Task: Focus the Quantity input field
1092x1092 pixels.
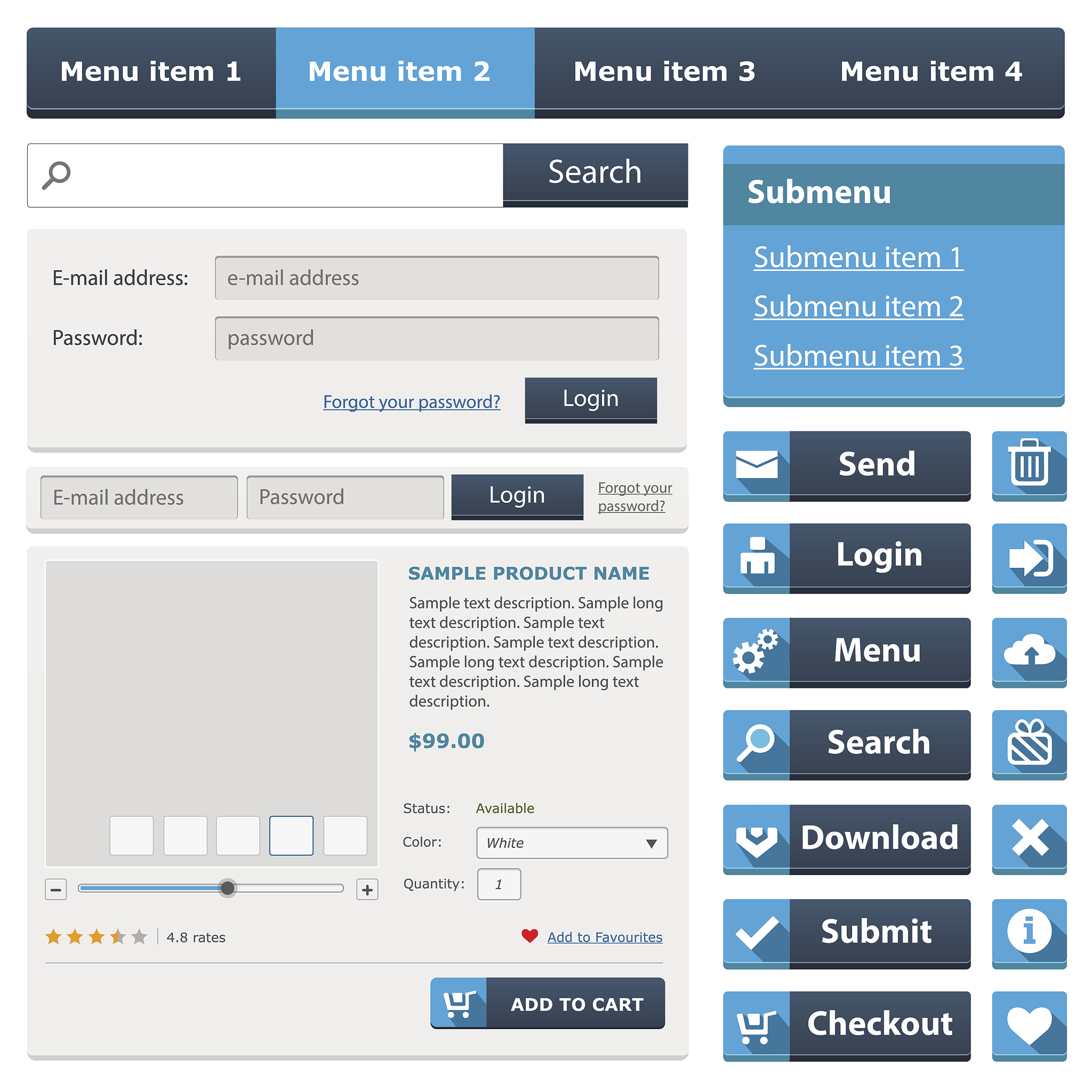Action: coord(499,884)
